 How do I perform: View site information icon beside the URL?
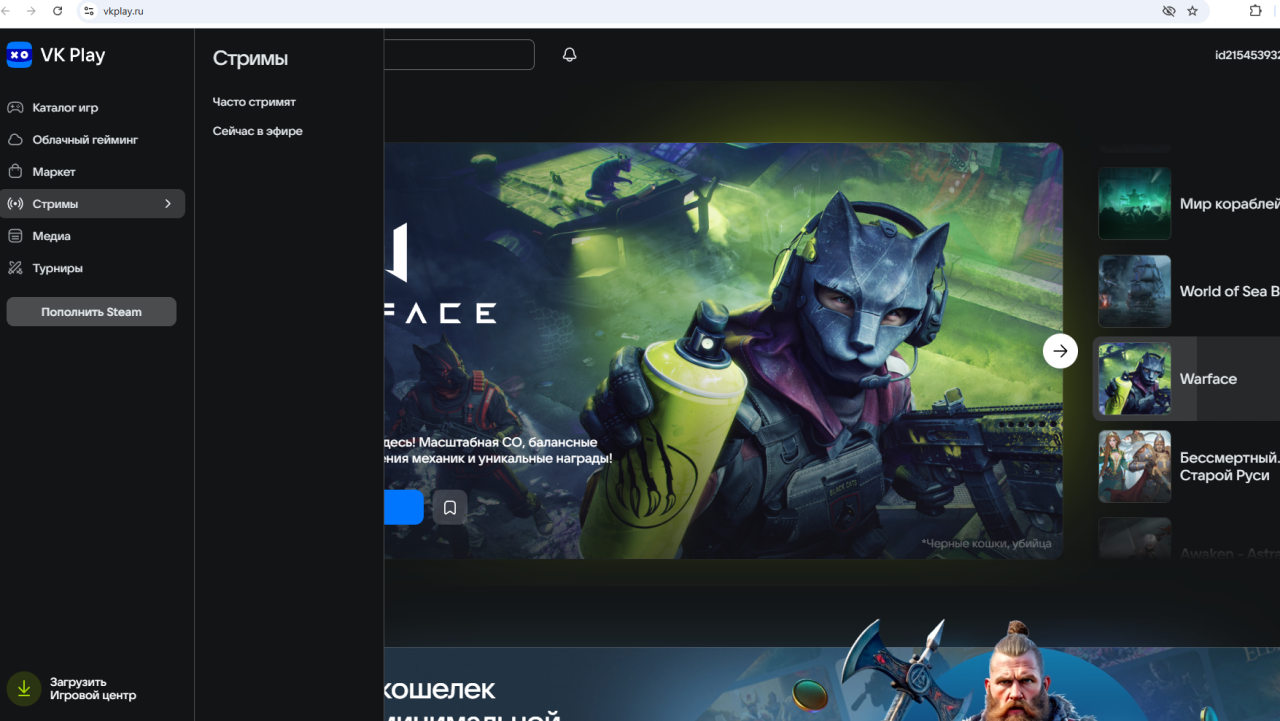pos(89,11)
